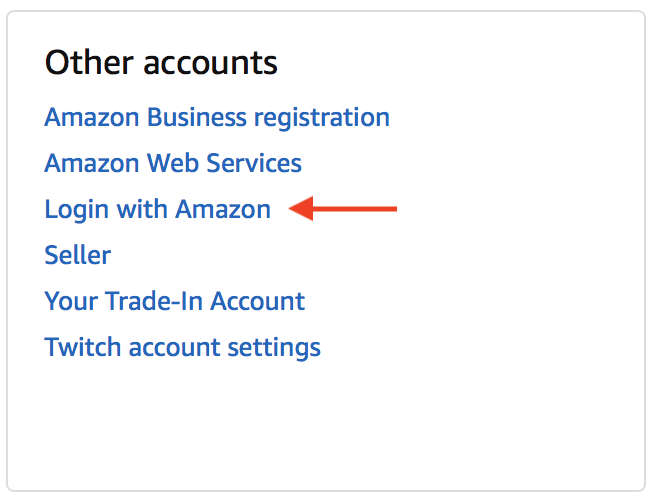The width and height of the screenshot is (654, 504).
Task: Click the link directly below Seller
Action: (x=174, y=302)
